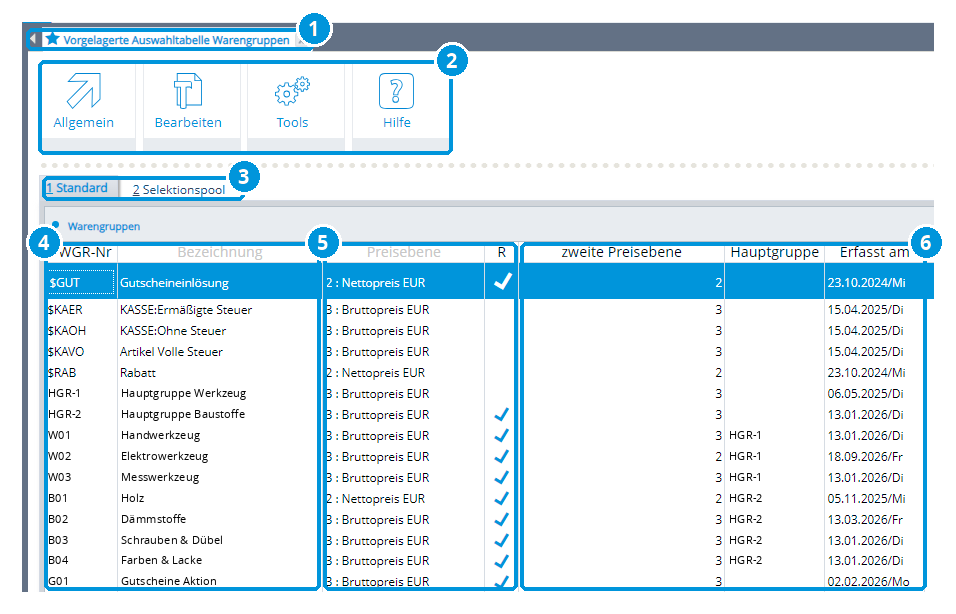The height and width of the screenshot is (614, 956).
Task: Click the Bearbeiten document icon
Action: pos(188,91)
